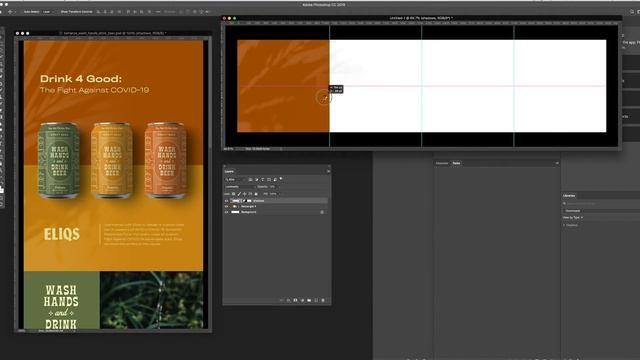Toggle the Auto-Select checkbox
640x360 pixels.
pos(21,12)
